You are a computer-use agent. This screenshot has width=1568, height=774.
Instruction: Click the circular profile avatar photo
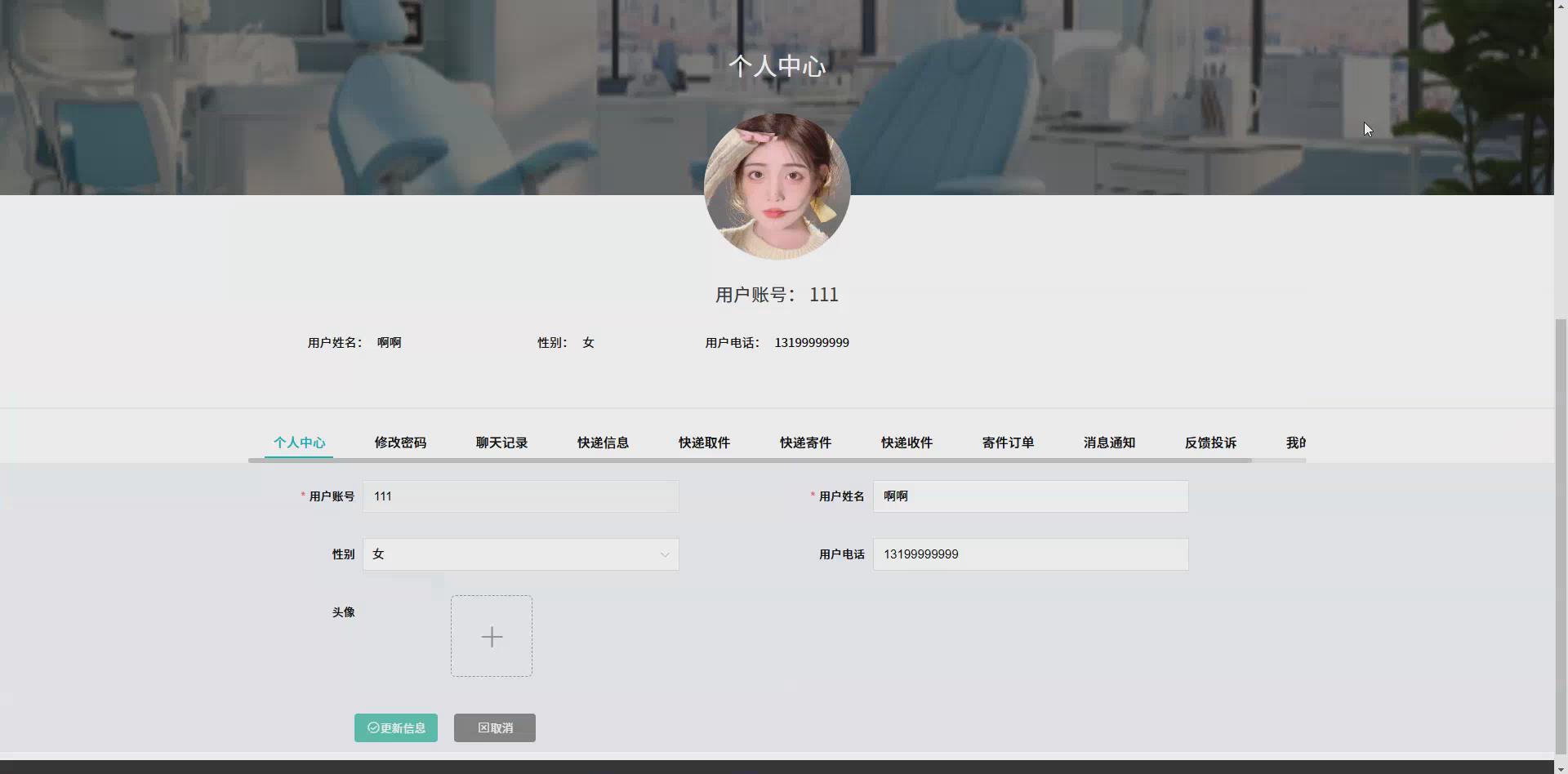(777, 187)
